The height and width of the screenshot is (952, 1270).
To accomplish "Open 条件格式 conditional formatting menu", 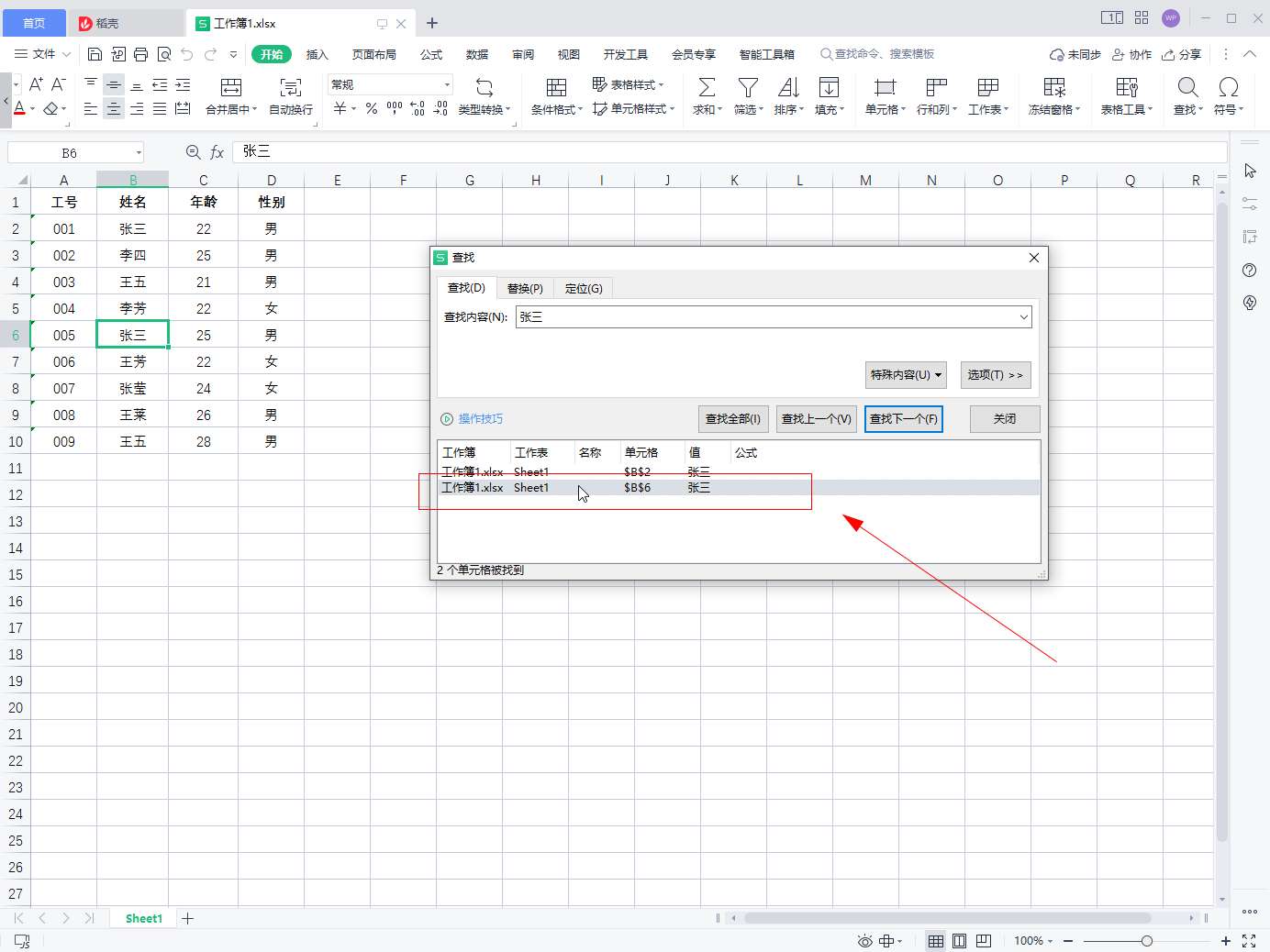I will pyautogui.click(x=556, y=109).
